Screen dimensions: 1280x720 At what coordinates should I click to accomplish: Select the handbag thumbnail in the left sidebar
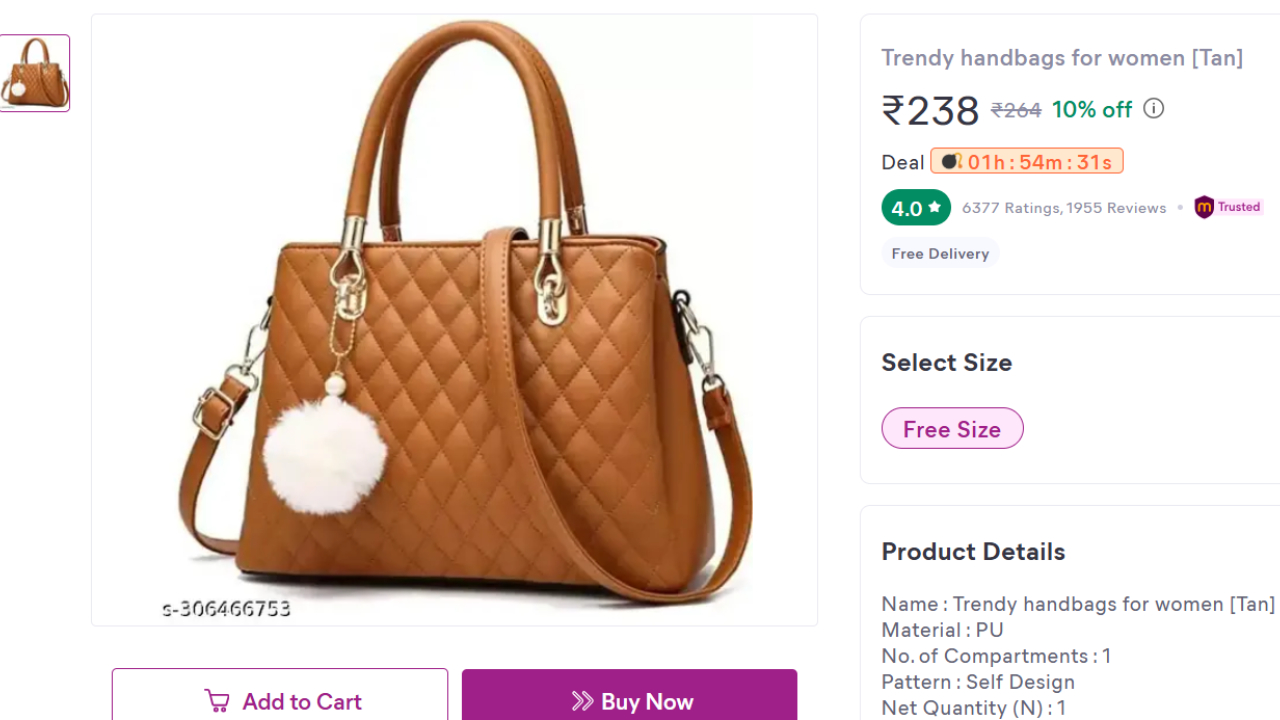pyautogui.click(x=35, y=72)
